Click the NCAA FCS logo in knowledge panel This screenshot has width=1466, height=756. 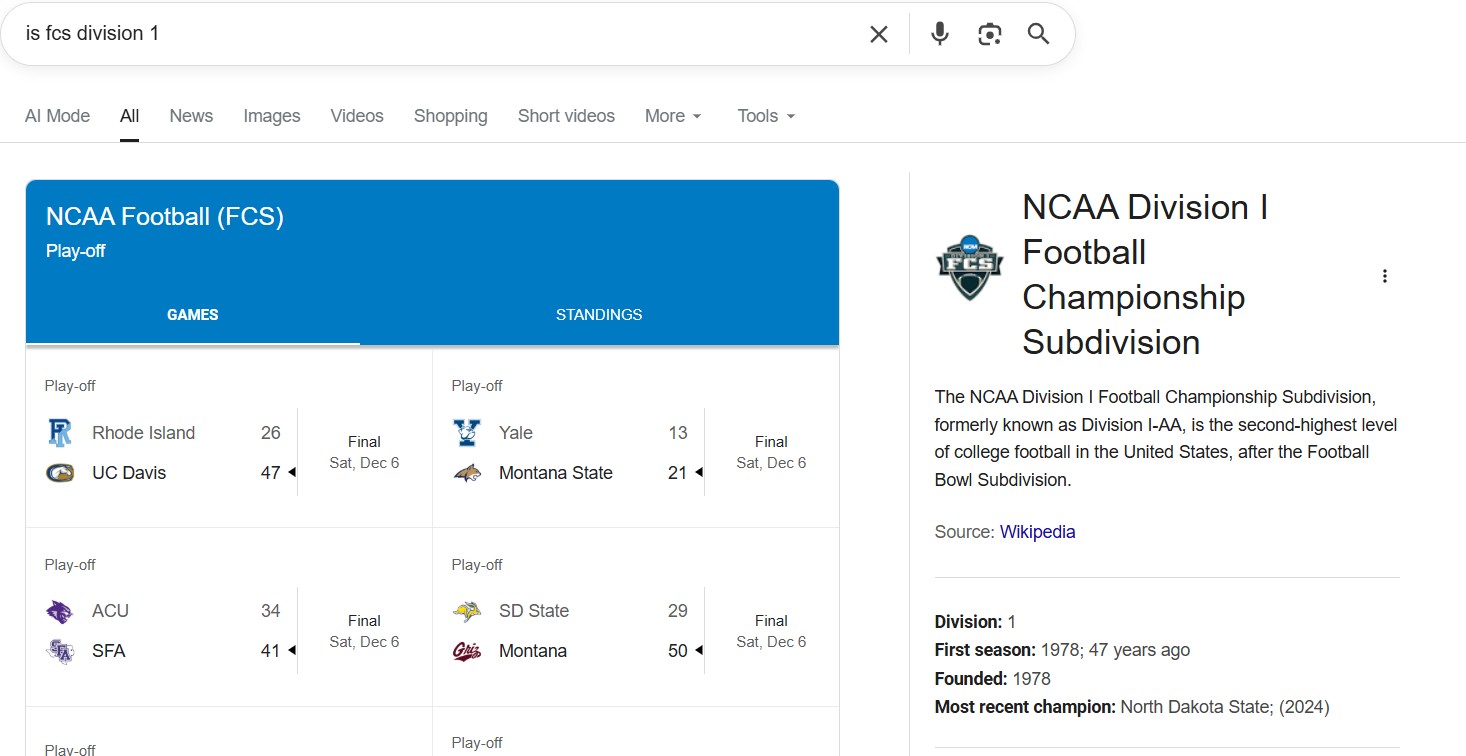point(968,267)
